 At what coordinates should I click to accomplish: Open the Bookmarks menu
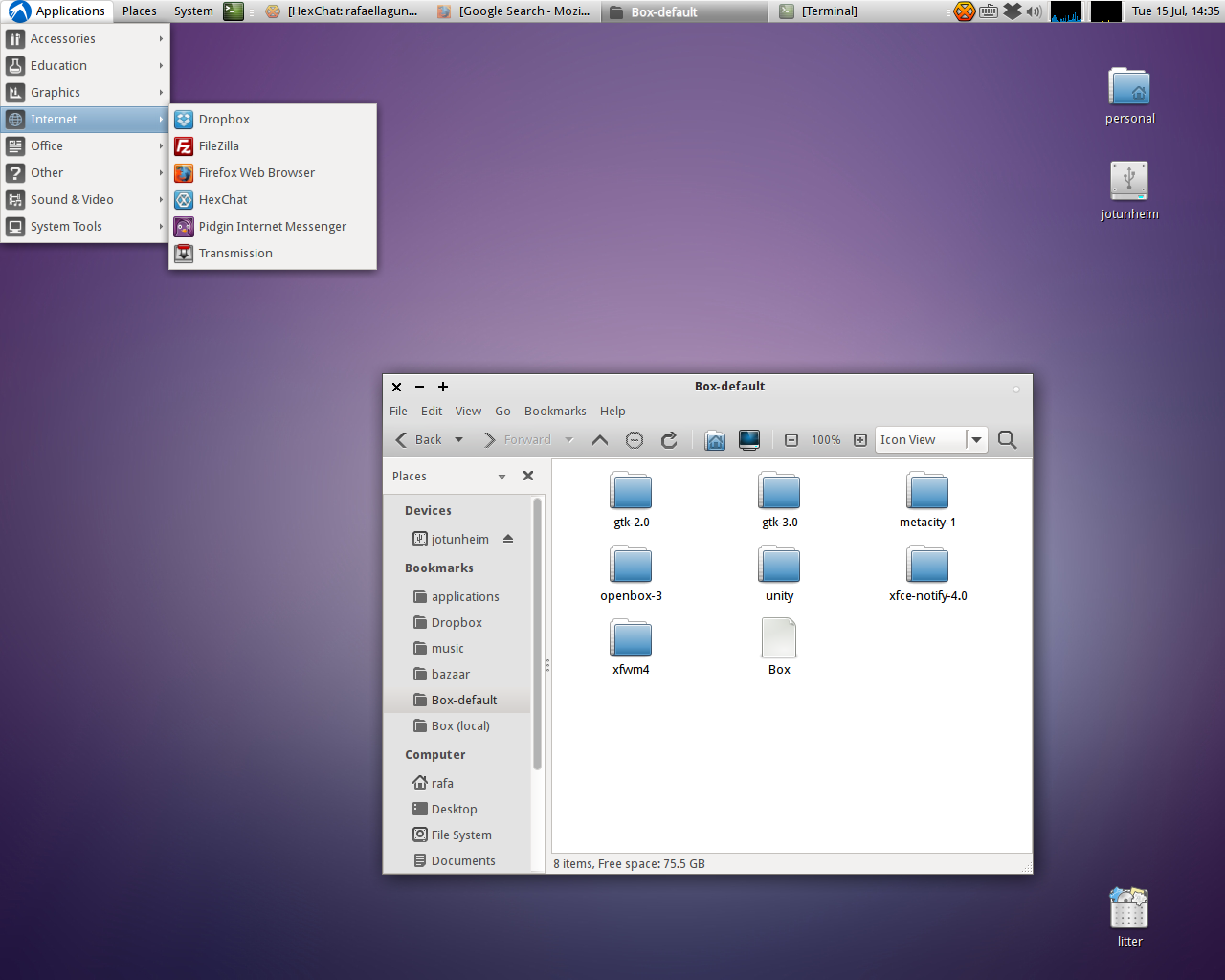pos(555,412)
